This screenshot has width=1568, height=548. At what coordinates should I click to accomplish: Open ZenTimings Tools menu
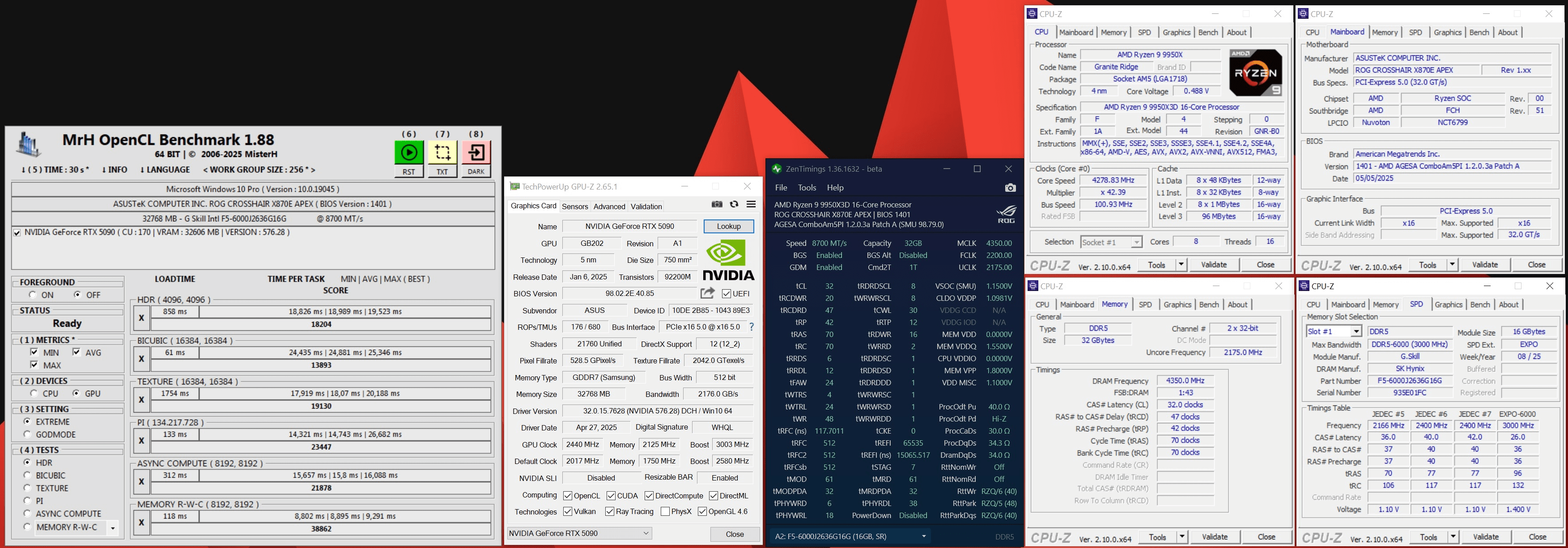[807, 188]
